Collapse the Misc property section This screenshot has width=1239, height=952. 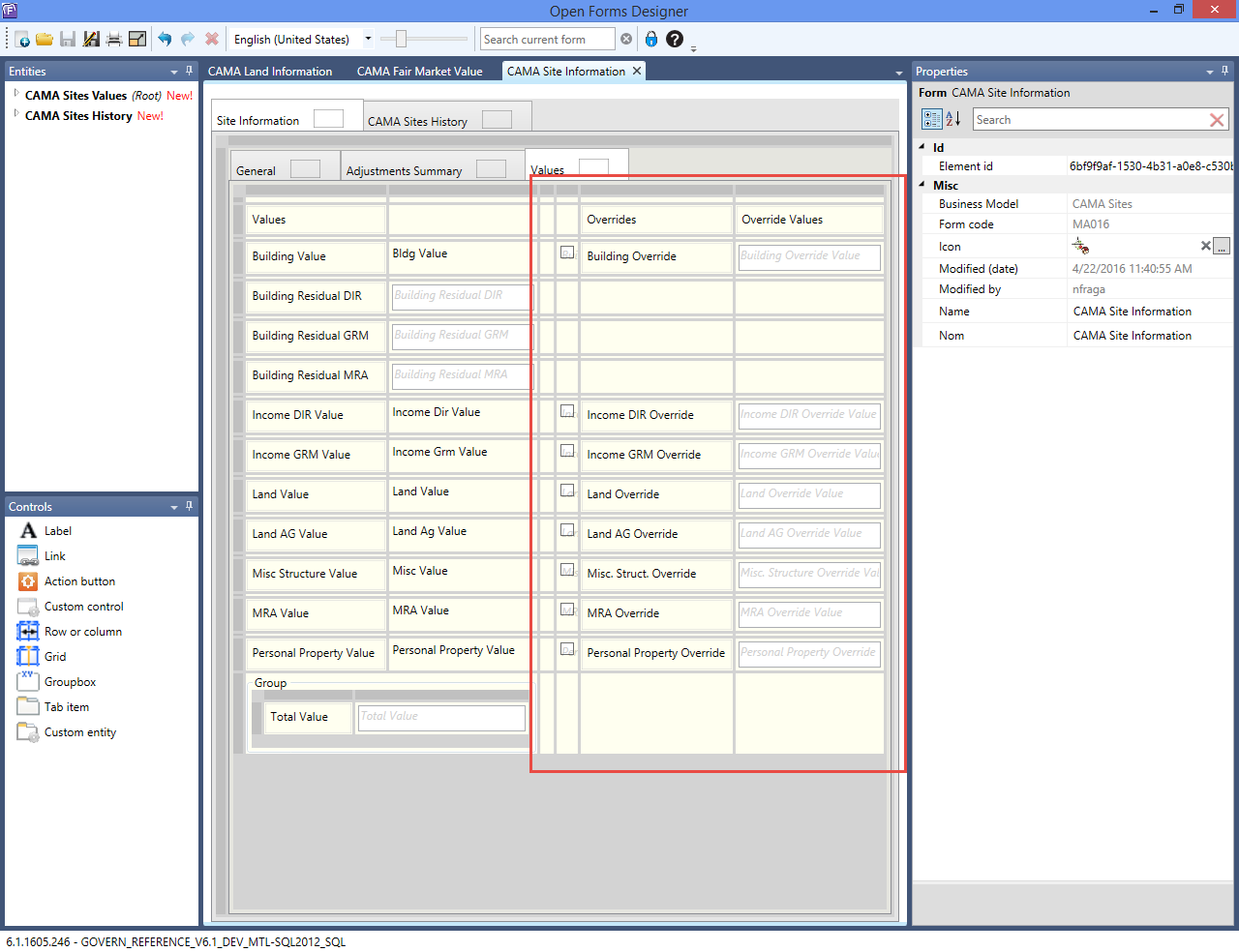click(922, 185)
